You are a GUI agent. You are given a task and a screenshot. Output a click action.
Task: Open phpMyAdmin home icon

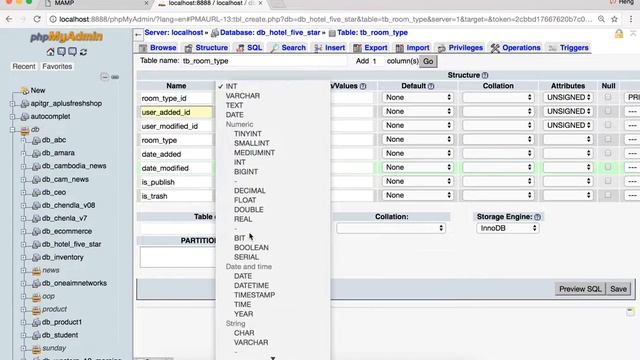[51, 52]
